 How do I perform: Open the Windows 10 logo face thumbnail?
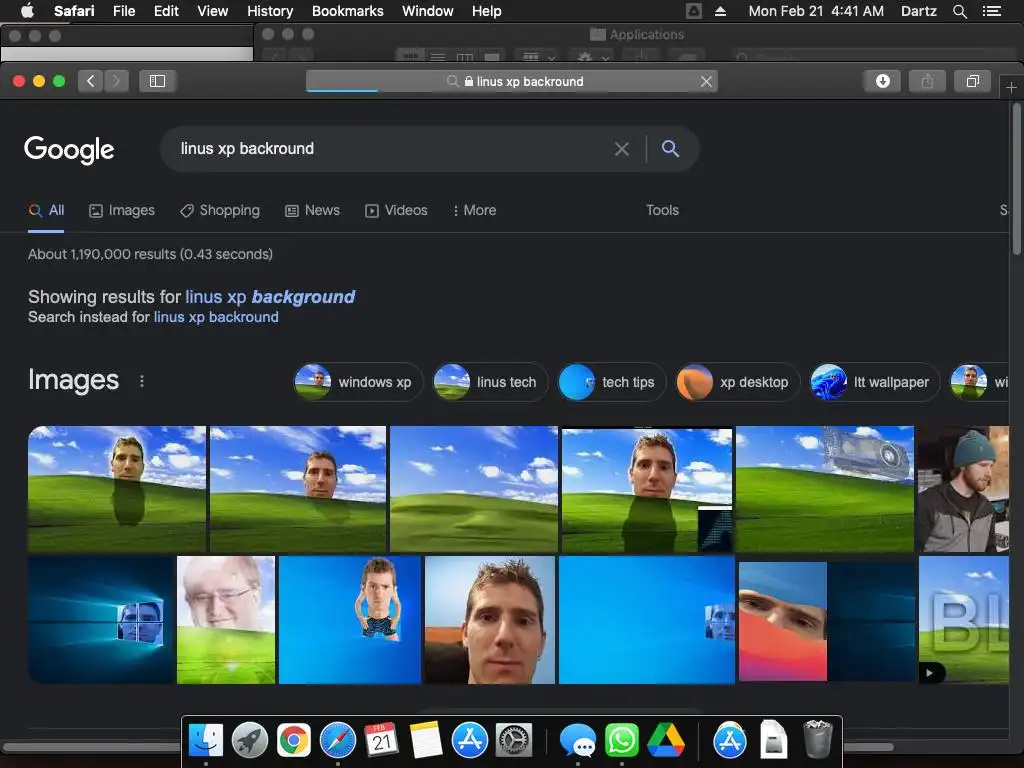click(x=101, y=620)
